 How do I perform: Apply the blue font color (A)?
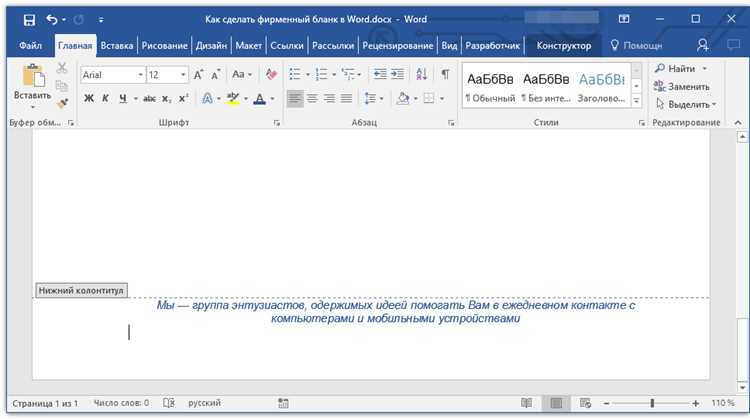(259, 99)
